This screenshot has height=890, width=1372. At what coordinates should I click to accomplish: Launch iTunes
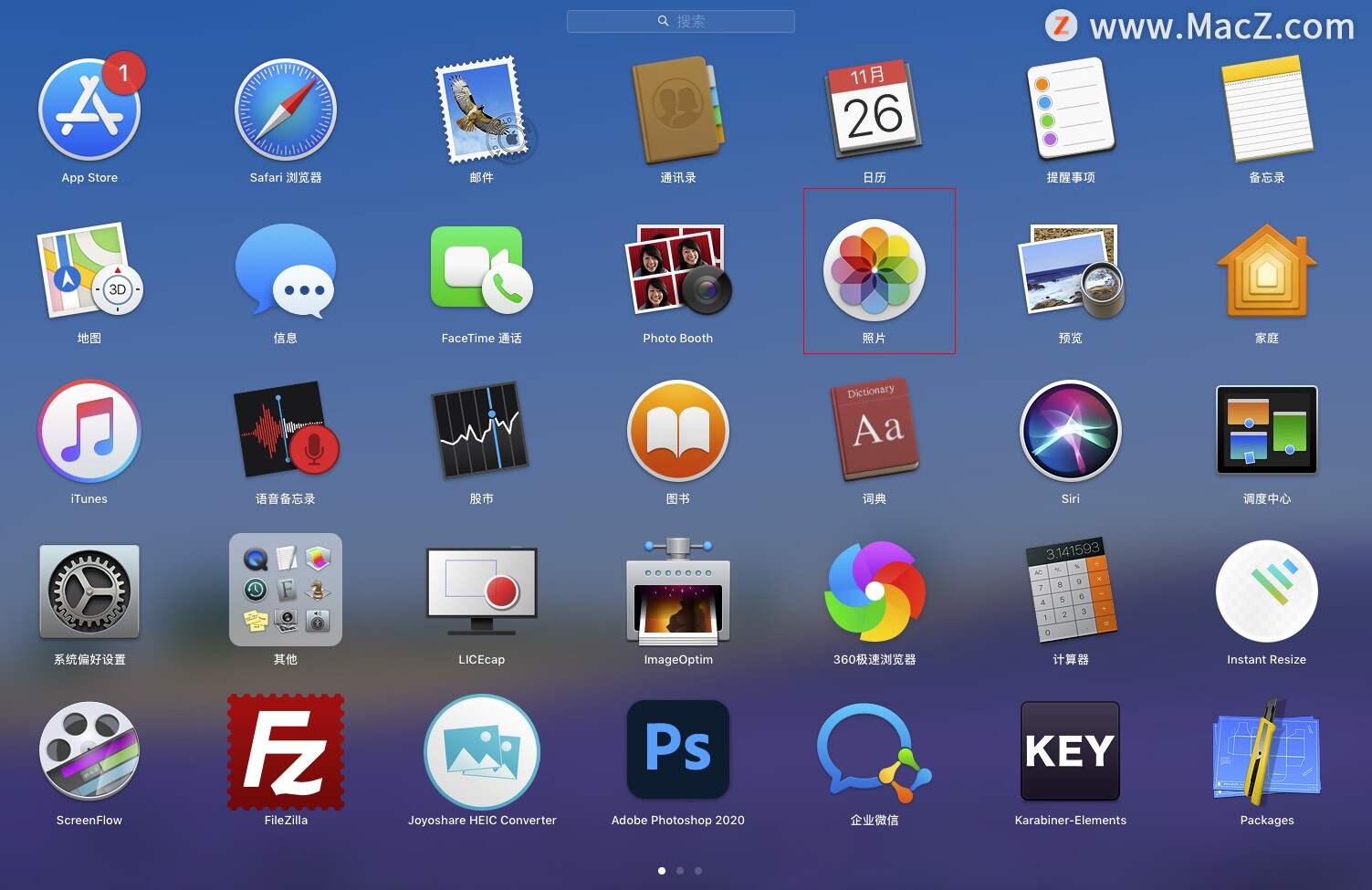89,431
